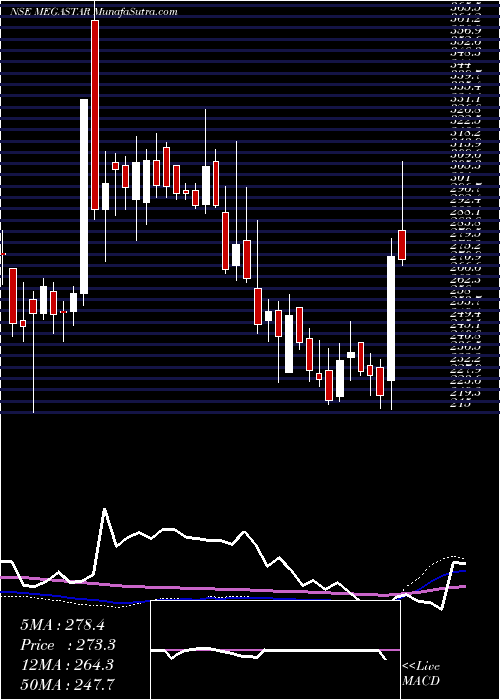The image size is (500, 700).
Task: Click the 249.4 price axis label
Action: [x=466, y=313]
